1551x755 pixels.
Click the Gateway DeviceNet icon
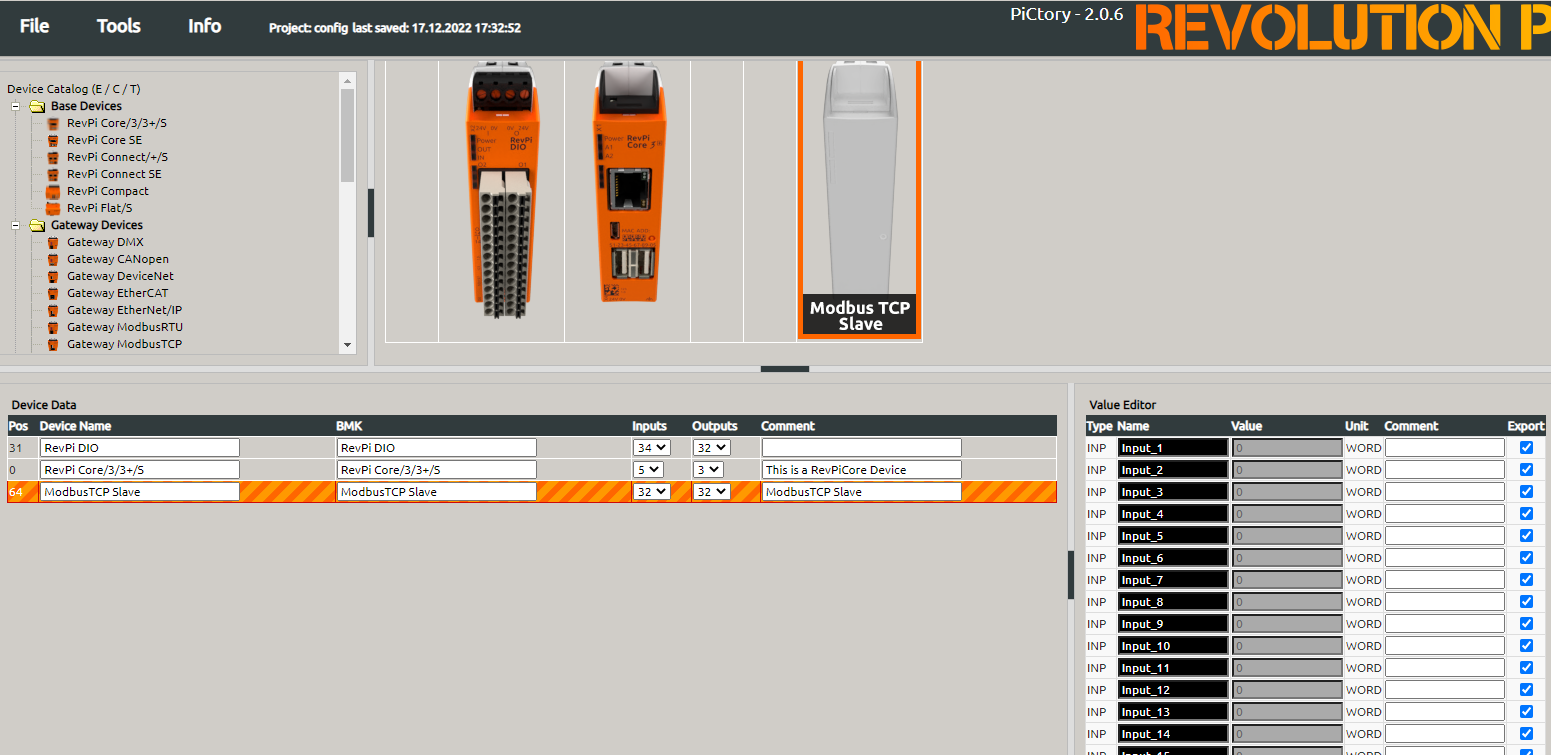[53, 276]
